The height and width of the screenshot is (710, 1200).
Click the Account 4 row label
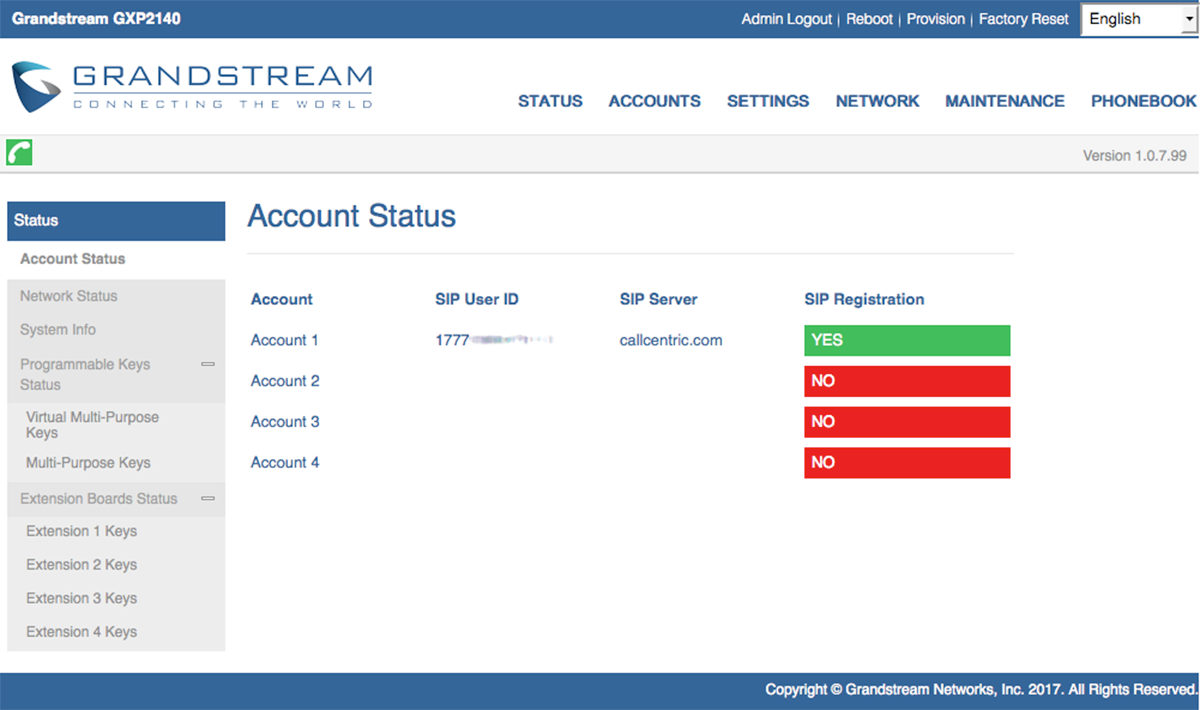[x=285, y=463]
